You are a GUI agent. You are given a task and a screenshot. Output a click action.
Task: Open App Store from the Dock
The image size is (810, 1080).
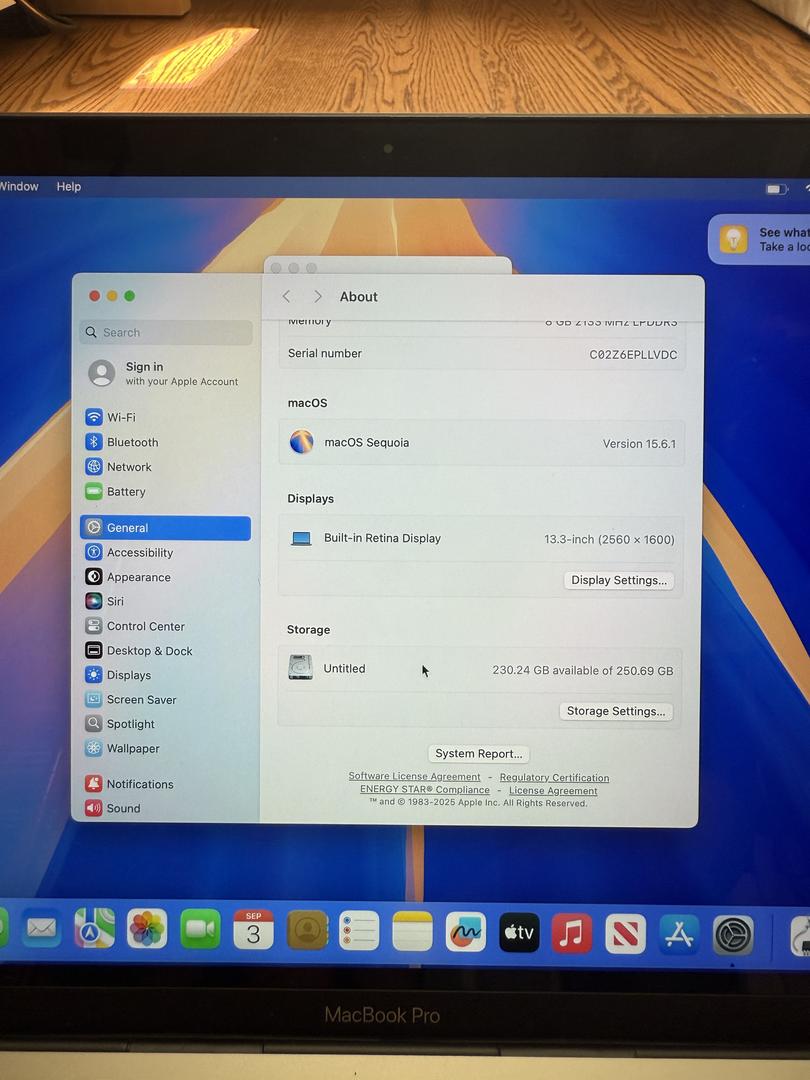coord(678,935)
